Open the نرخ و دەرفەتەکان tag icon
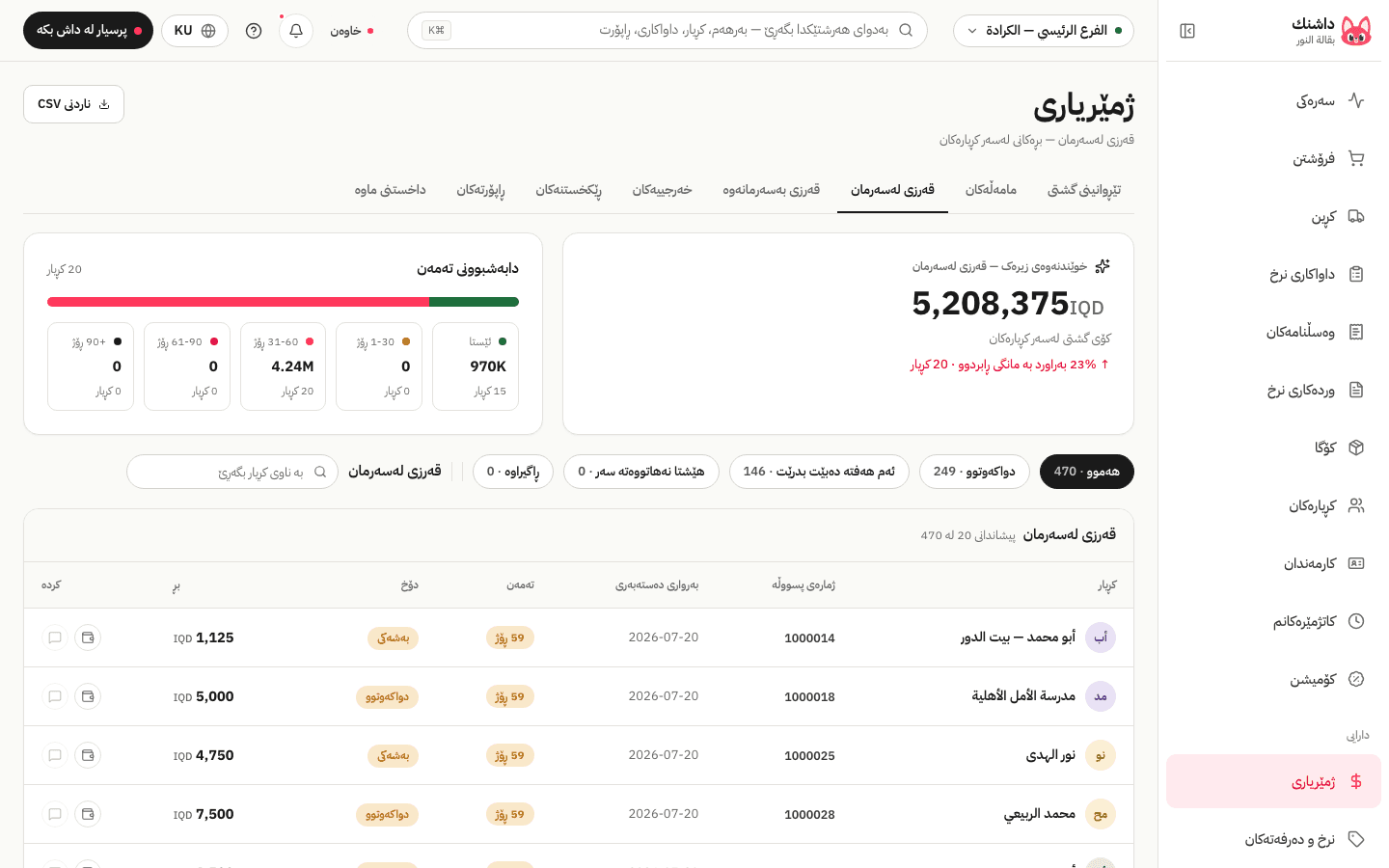1389x868 pixels. (x=1356, y=839)
